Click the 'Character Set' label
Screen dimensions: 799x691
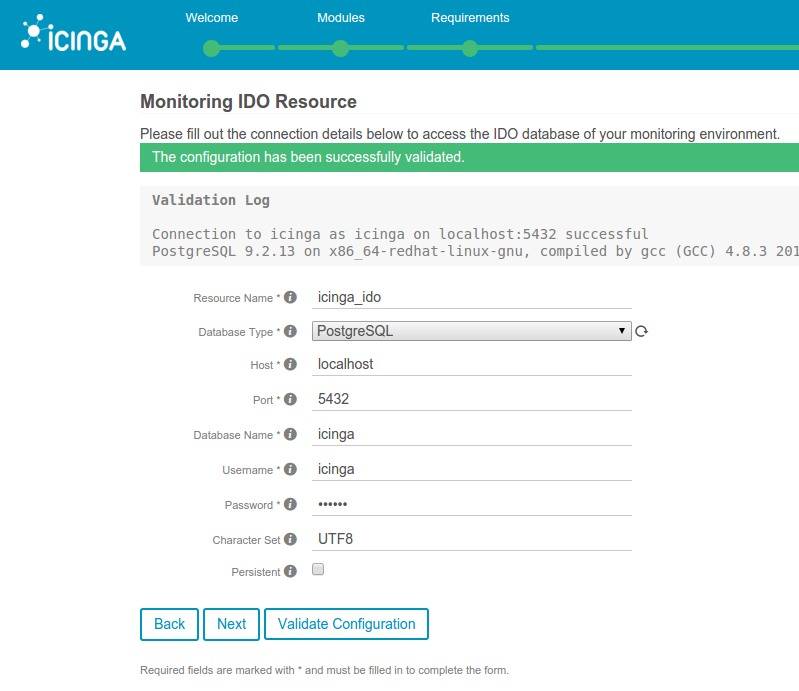(246, 540)
